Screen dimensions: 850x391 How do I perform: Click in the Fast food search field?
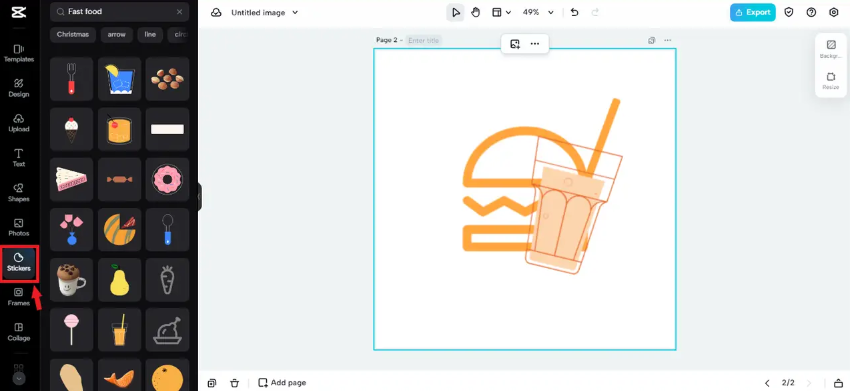coord(119,11)
